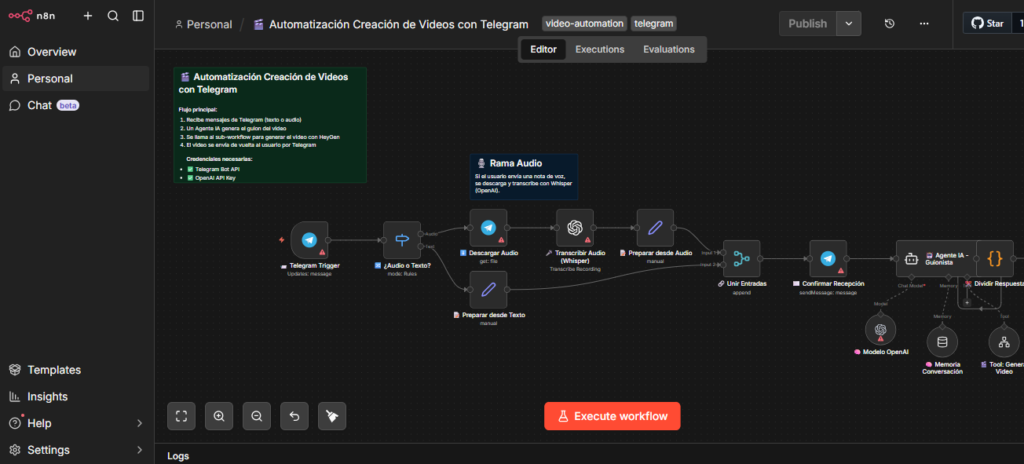Open Templates in sidebar
Screen dimensions: 1024x464
click(76, 370)
